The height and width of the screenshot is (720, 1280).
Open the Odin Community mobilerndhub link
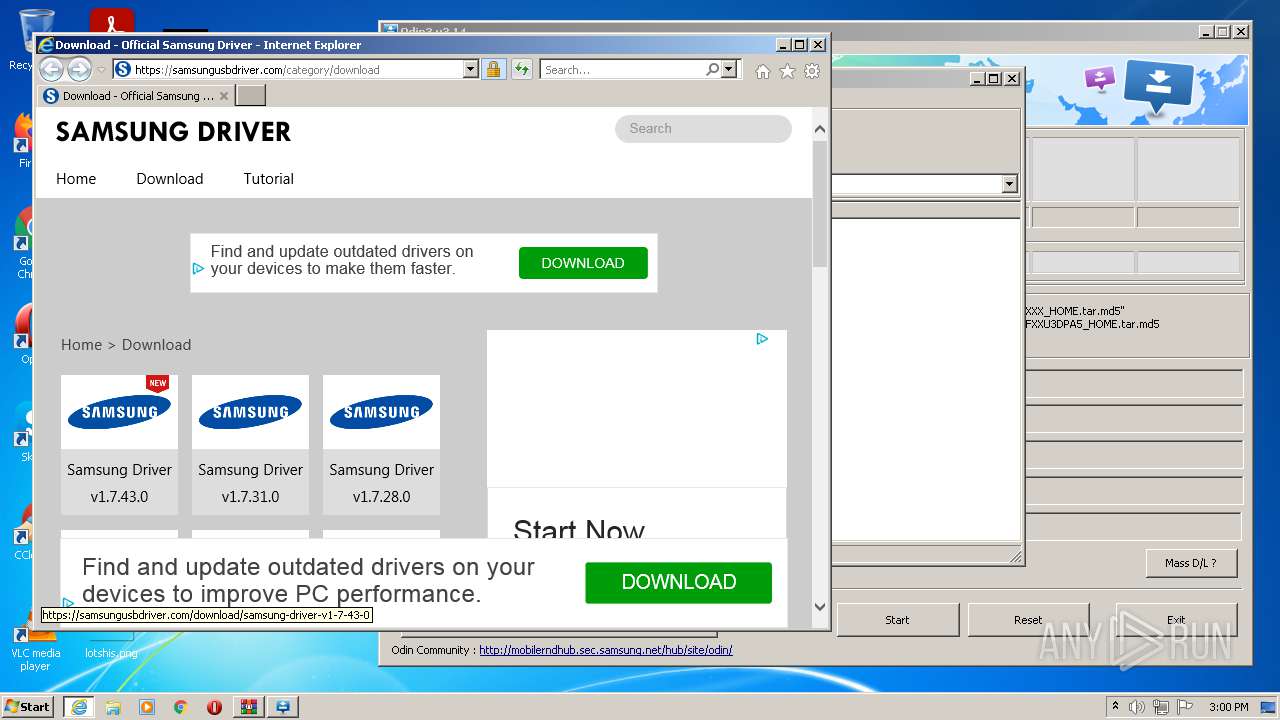pyautogui.click(x=606, y=650)
